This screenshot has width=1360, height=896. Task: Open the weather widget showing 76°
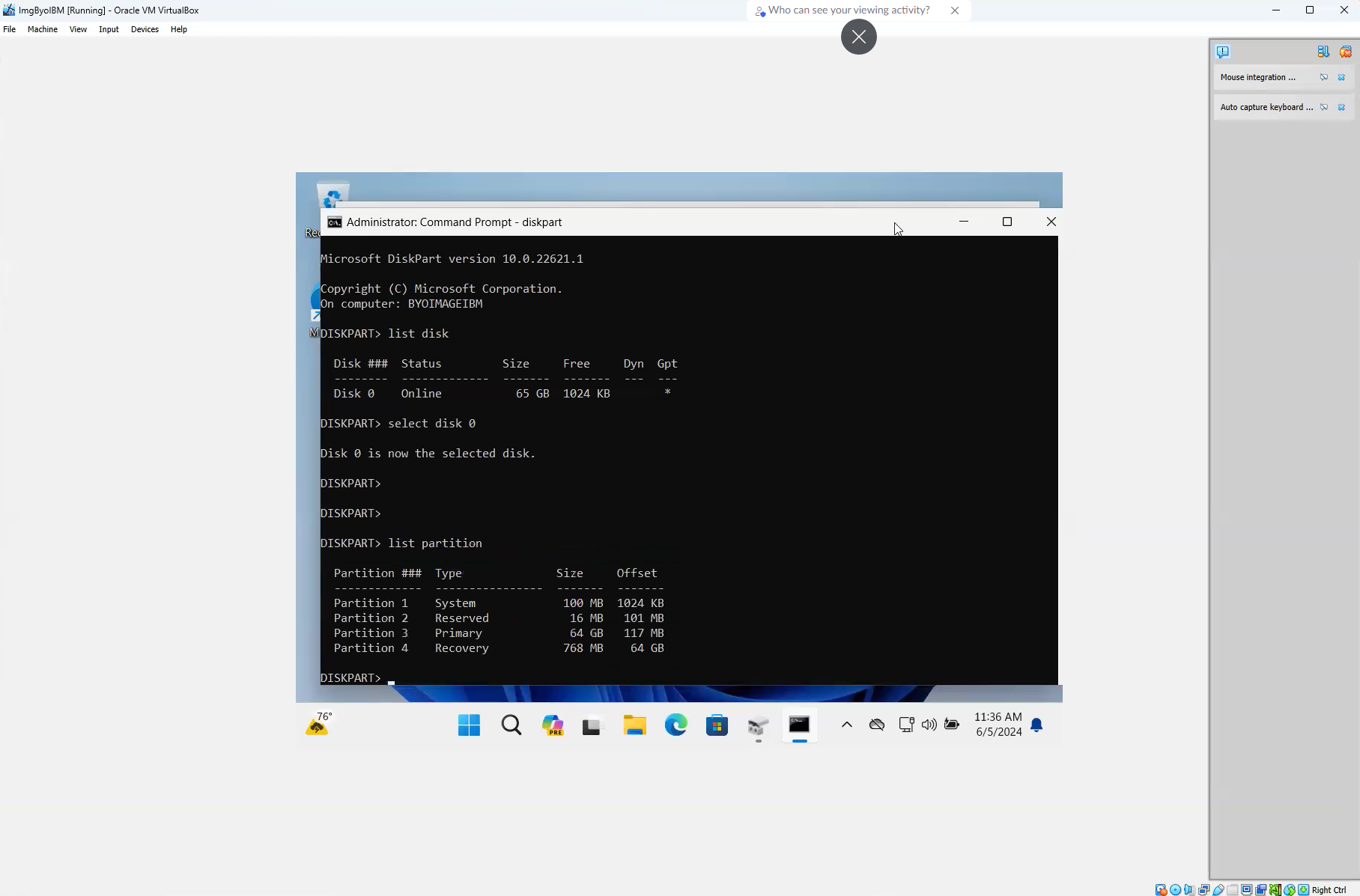[x=319, y=724]
